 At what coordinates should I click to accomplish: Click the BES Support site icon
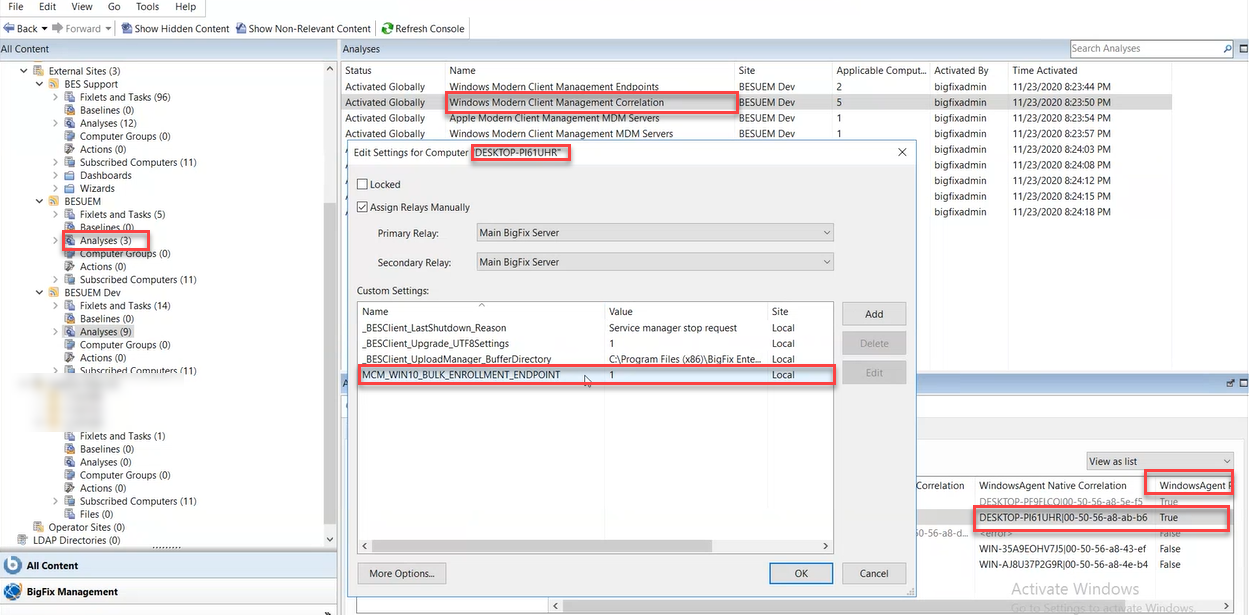click(55, 84)
